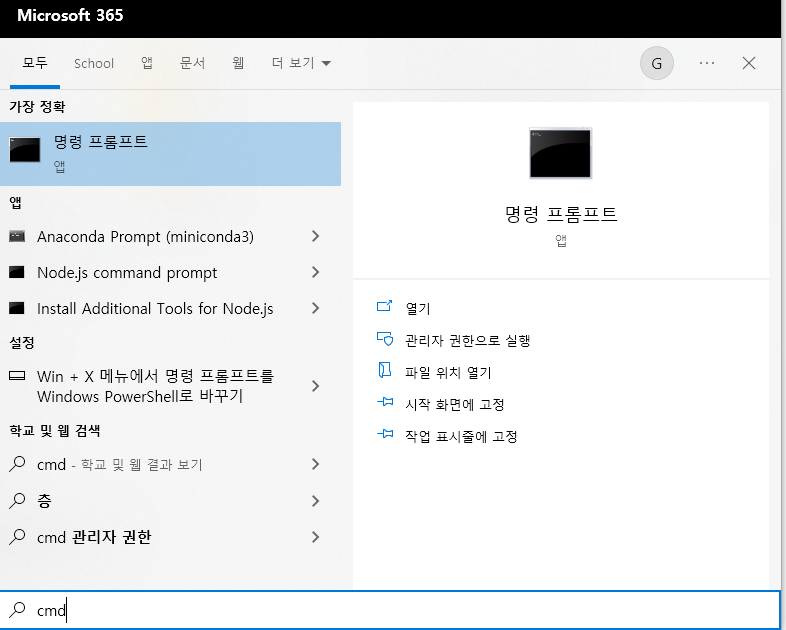
Task: Select Install Additional Tools for Node.js text
Action: 155,309
